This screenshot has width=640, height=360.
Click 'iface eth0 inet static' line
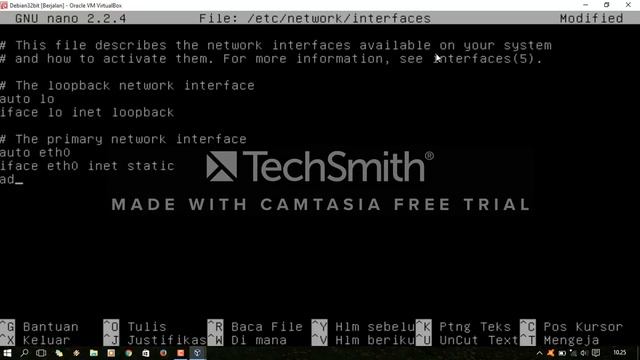(87, 166)
